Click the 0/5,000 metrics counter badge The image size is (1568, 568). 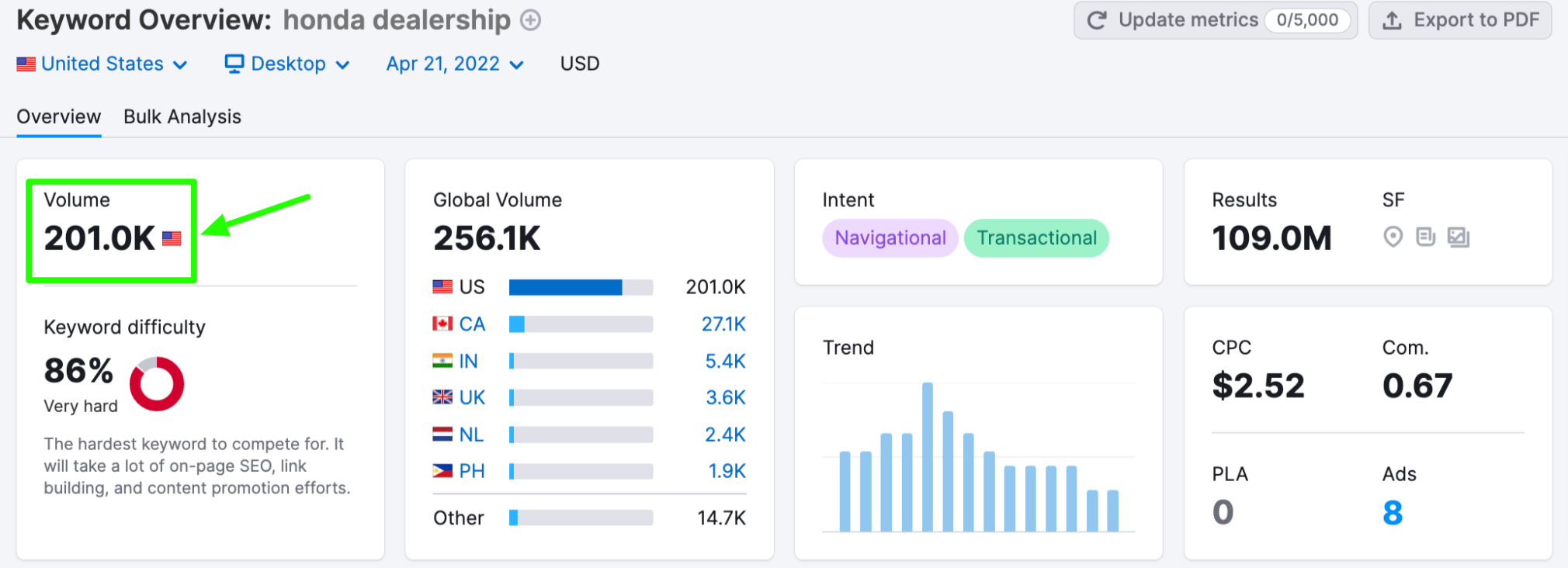[x=1307, y=20]
